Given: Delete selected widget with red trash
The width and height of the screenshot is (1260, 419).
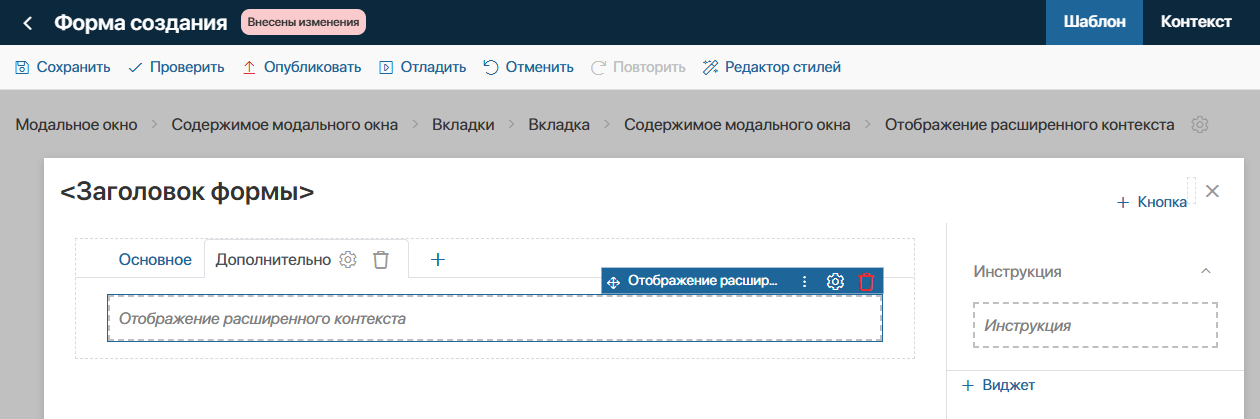Looking at the screenshot, I should [x=867, y=282].
